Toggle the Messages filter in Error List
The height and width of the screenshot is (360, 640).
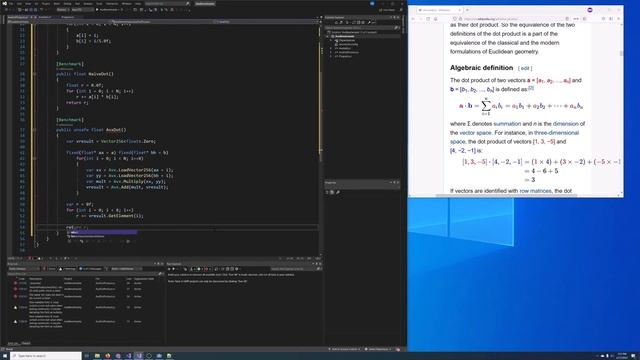click(x=90, y=269)
